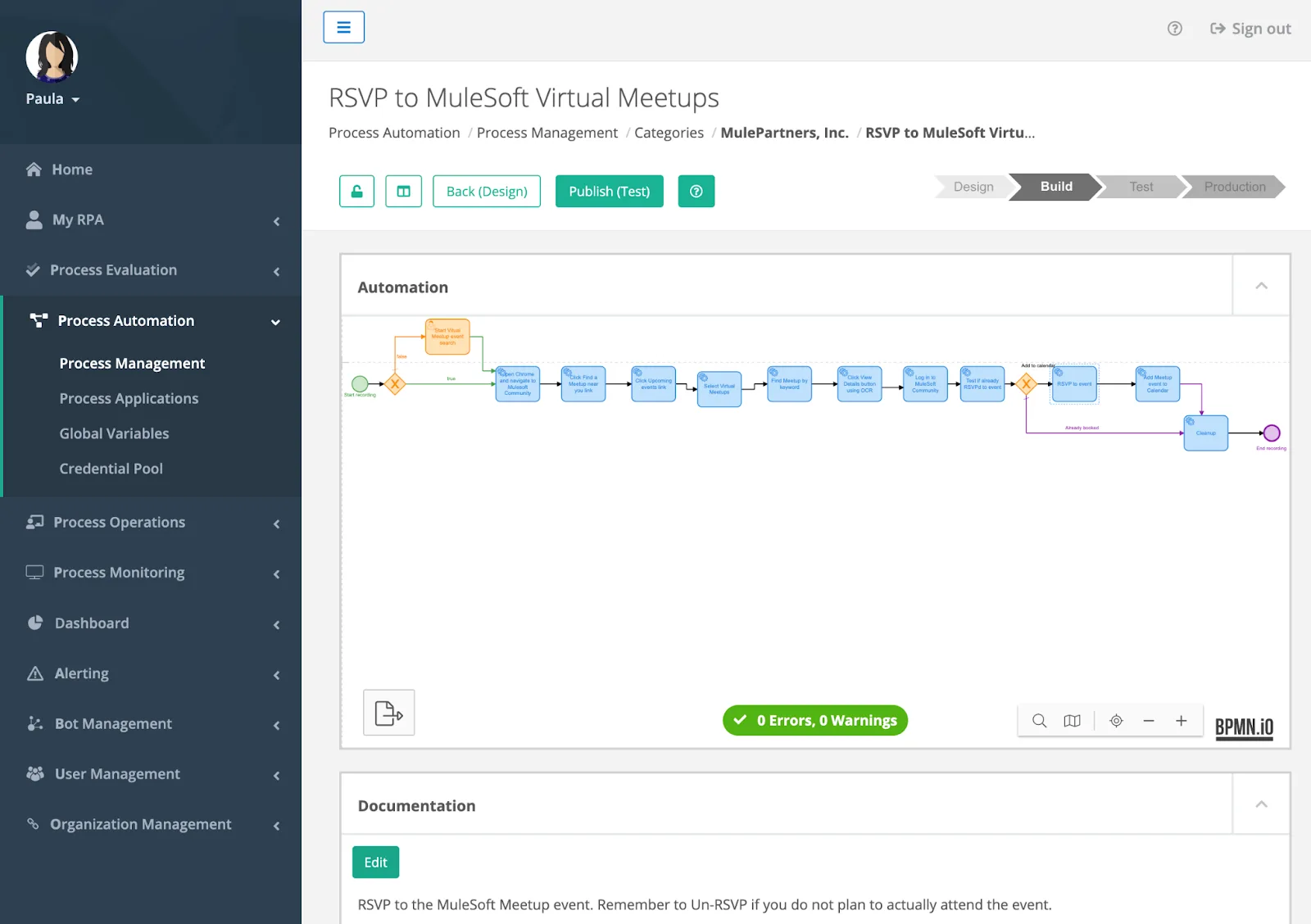This screenshot has width=1311, height=924.
Task: Expand the Bot Management sidebar menu
Action: click(x=151, y=724)
